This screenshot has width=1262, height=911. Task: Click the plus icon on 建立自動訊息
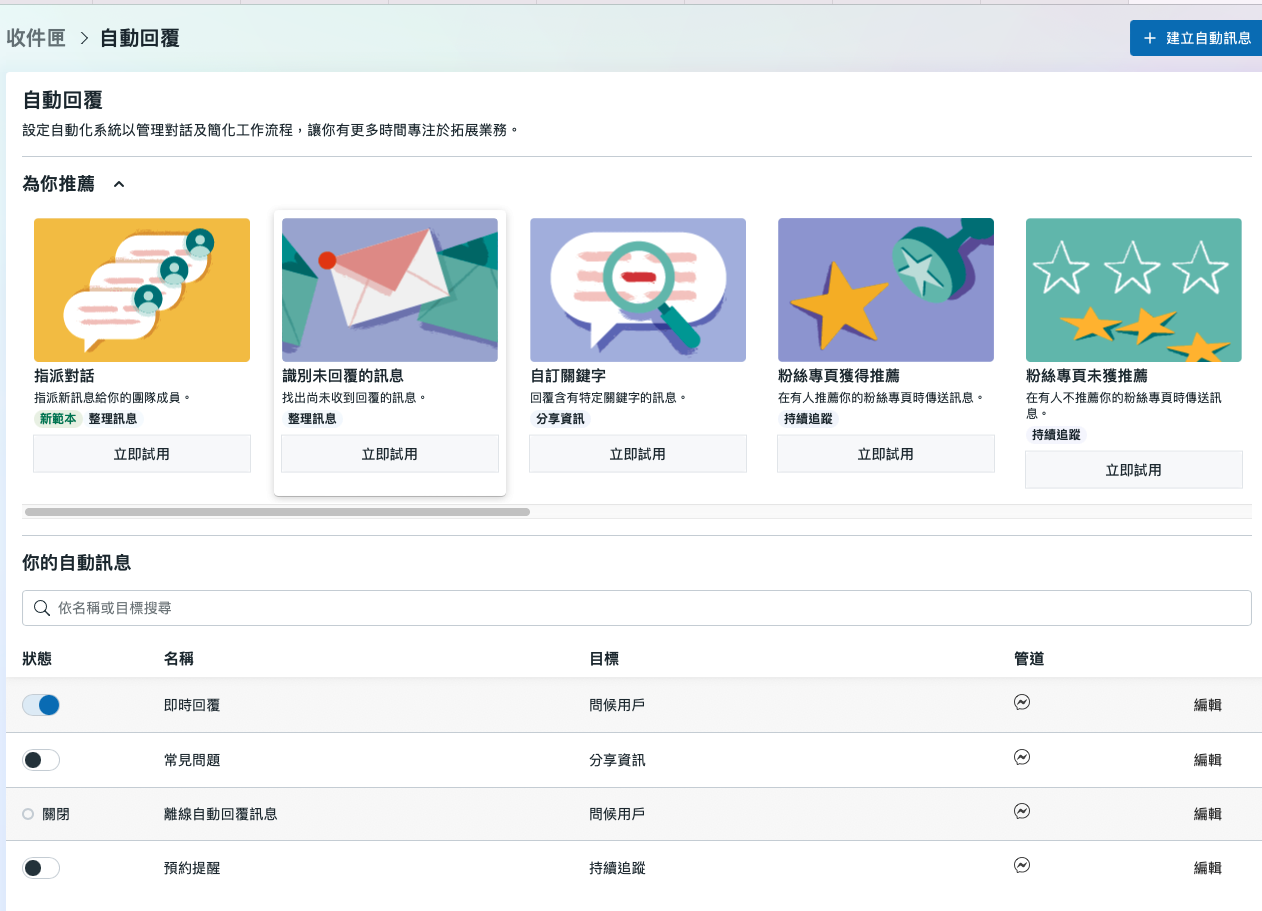pos(1150,38)
